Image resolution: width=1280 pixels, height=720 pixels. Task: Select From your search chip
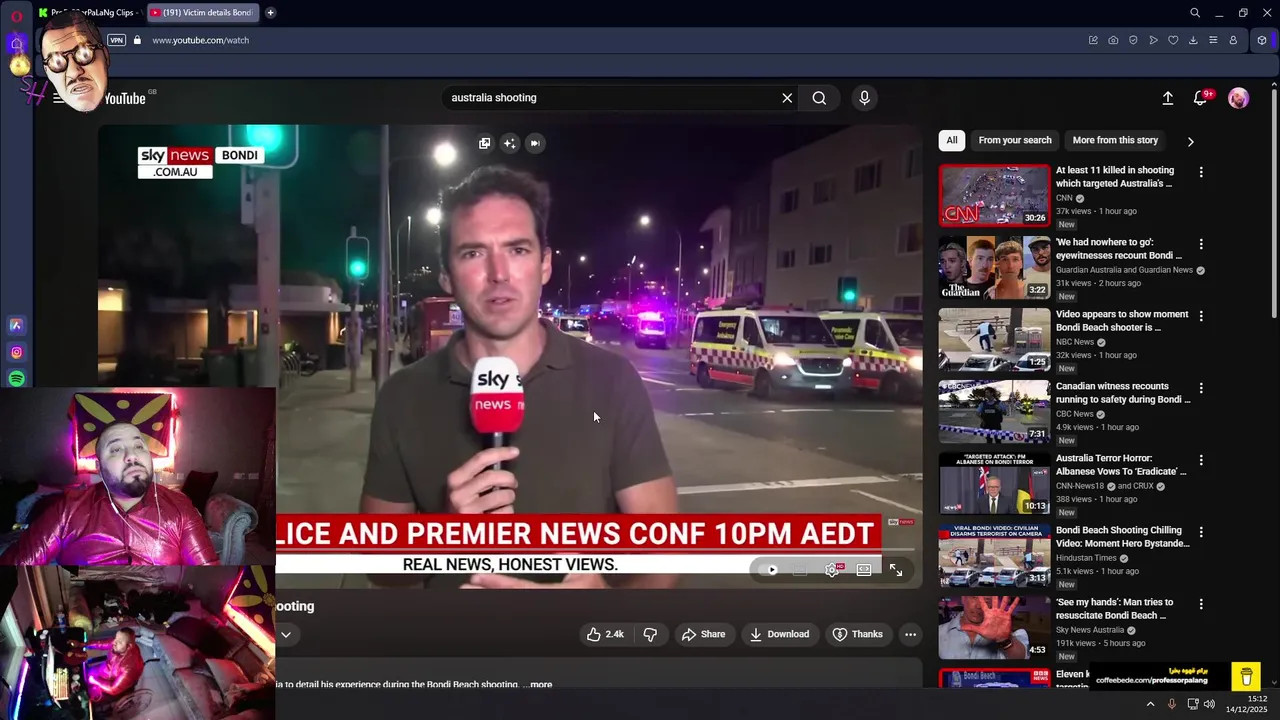click(1015, 141)
